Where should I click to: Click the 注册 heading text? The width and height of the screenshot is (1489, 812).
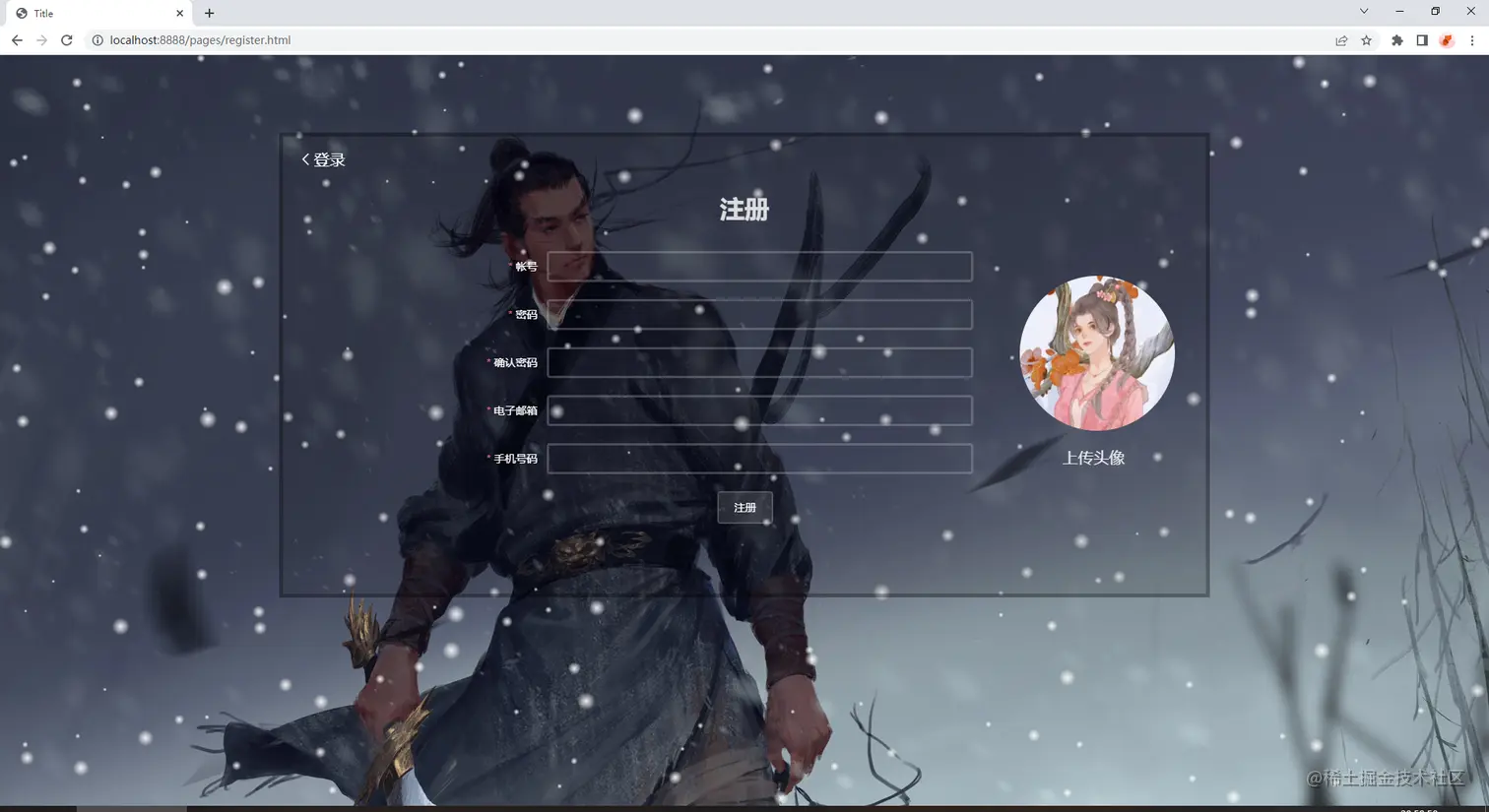pos(744,210)
